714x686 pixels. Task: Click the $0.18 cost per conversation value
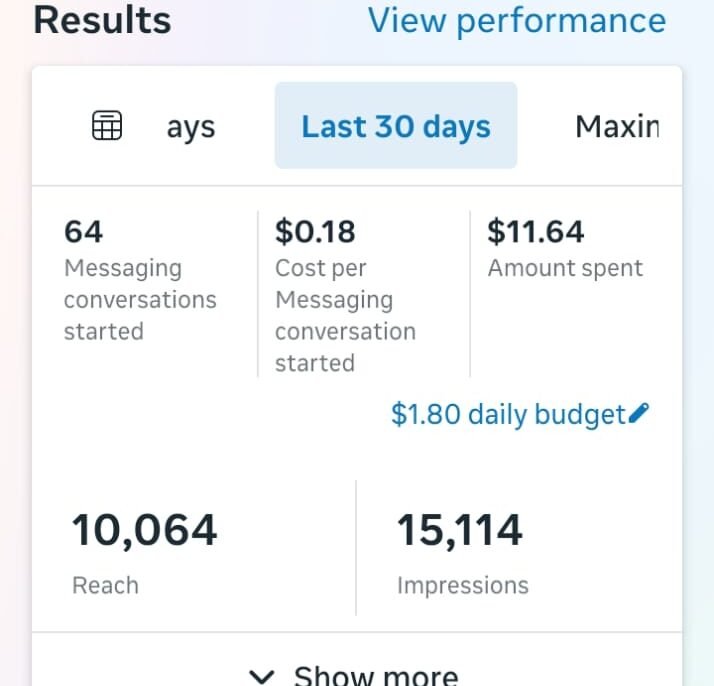tap(315, 232)
